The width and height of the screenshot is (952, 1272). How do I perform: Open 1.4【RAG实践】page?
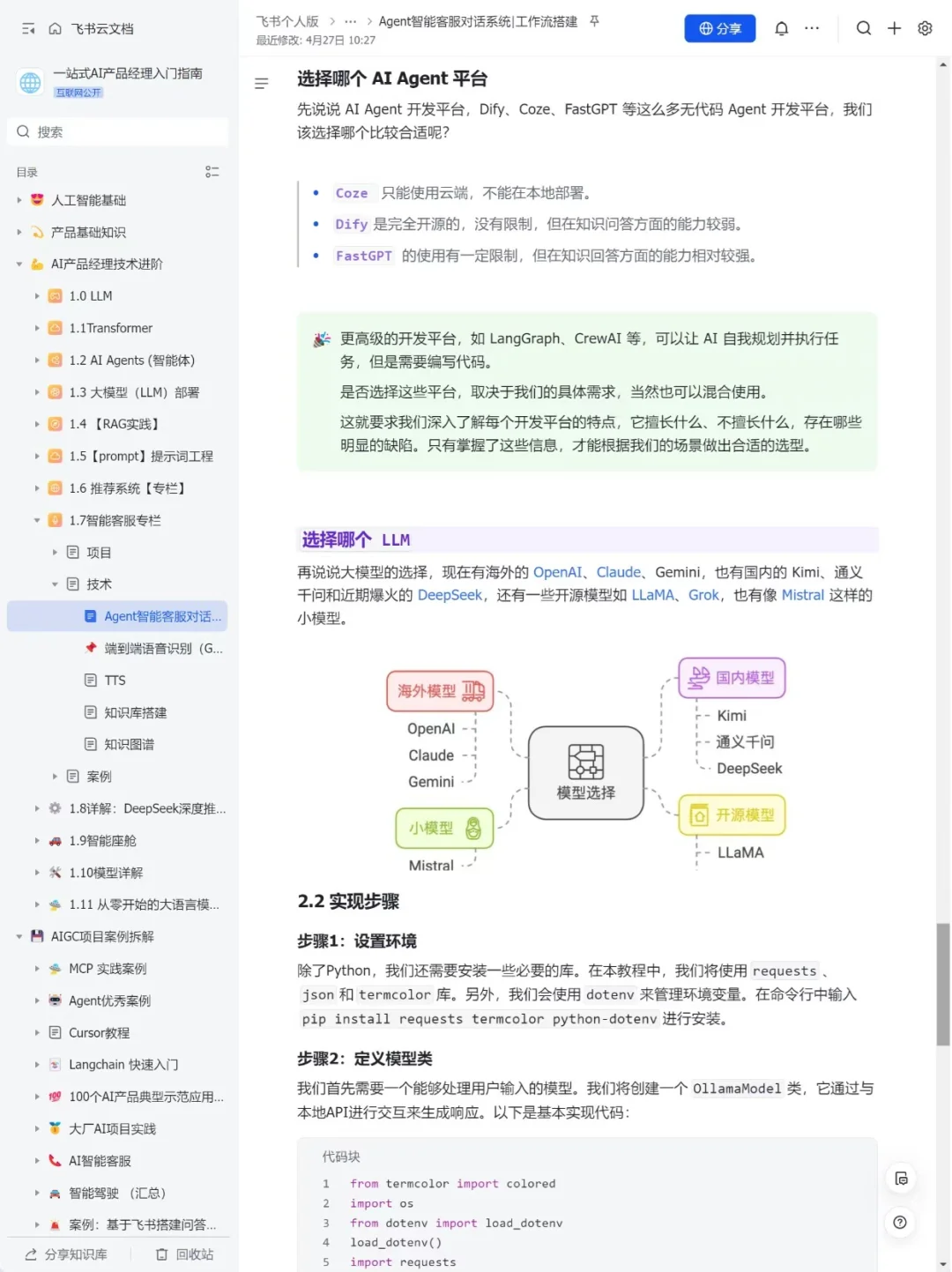pos(114,424)
